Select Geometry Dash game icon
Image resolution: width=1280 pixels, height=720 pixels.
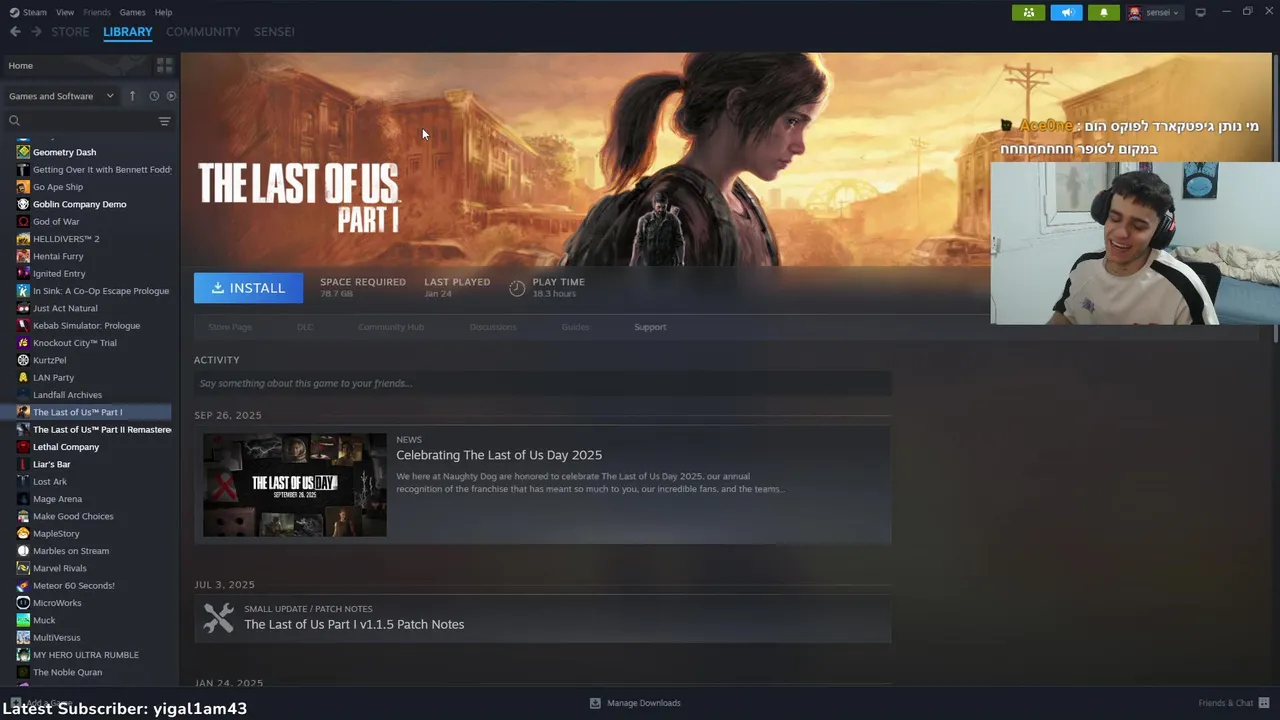tap(23, 152)
